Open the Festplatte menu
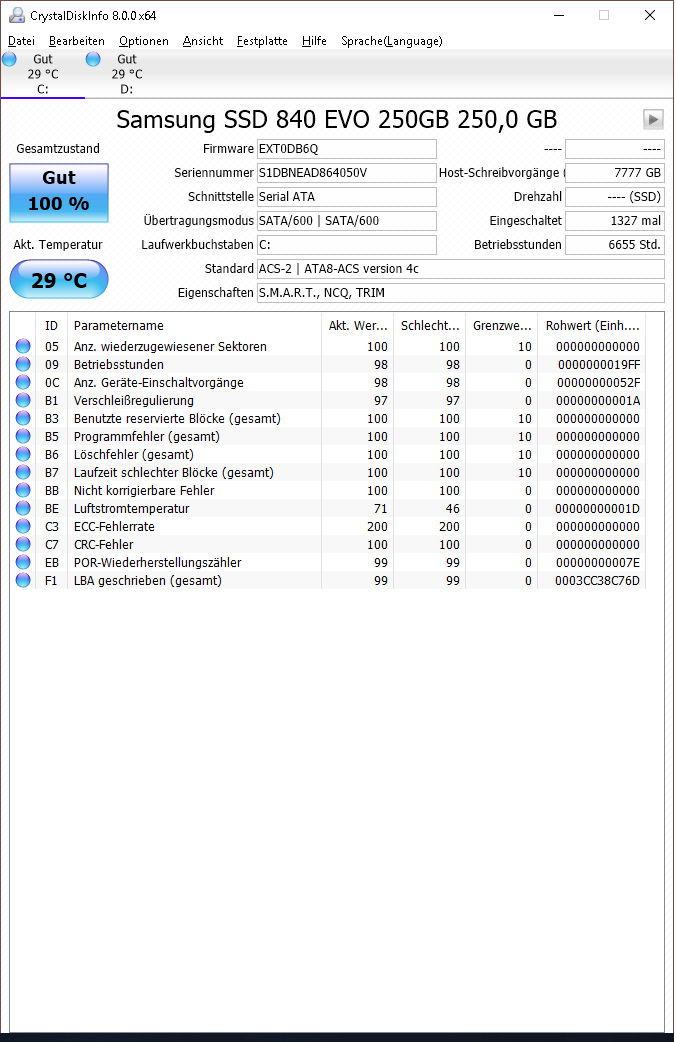676x1042 pixels. click(262, 41)
